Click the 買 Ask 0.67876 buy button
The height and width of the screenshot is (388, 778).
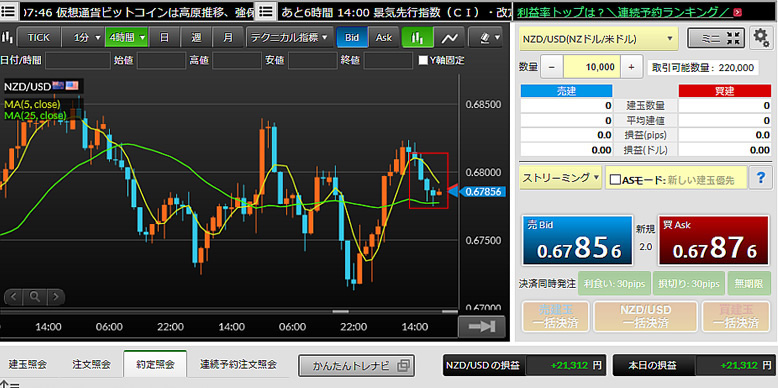[713, 241]
